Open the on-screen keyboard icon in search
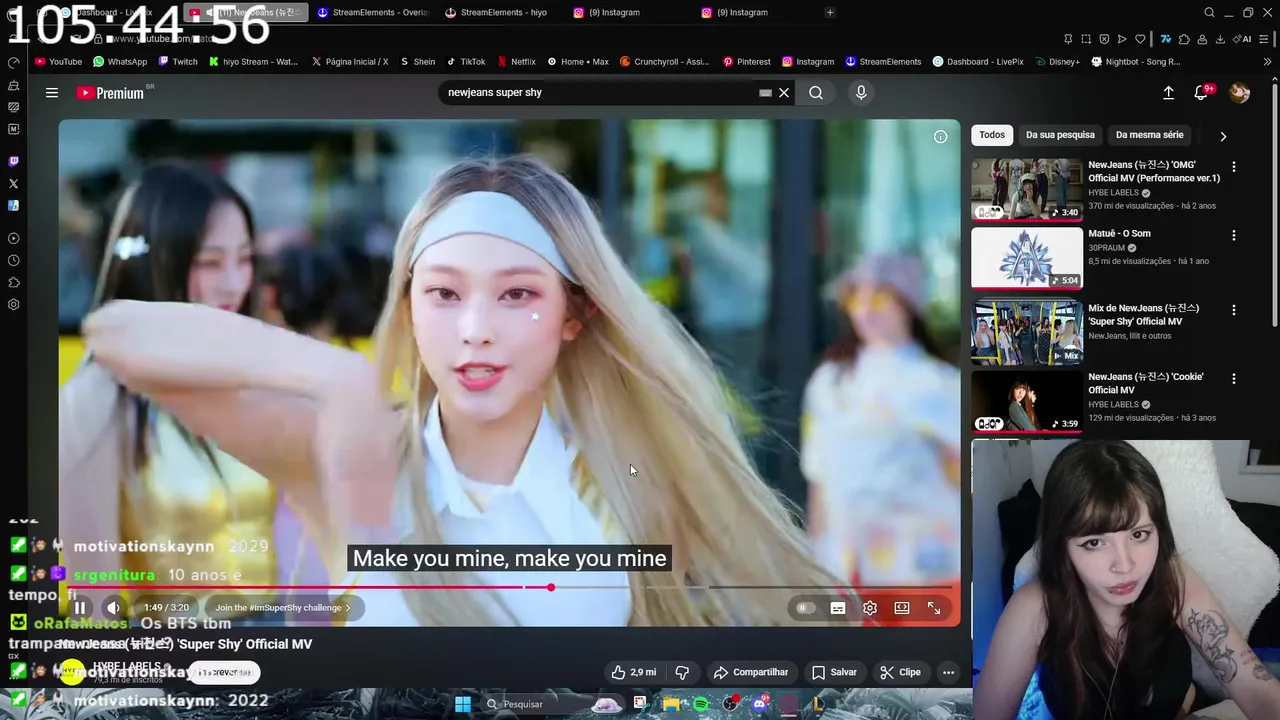Viewport: 1280px width, 720px height. pyautogui.click(x=765, y=93)
